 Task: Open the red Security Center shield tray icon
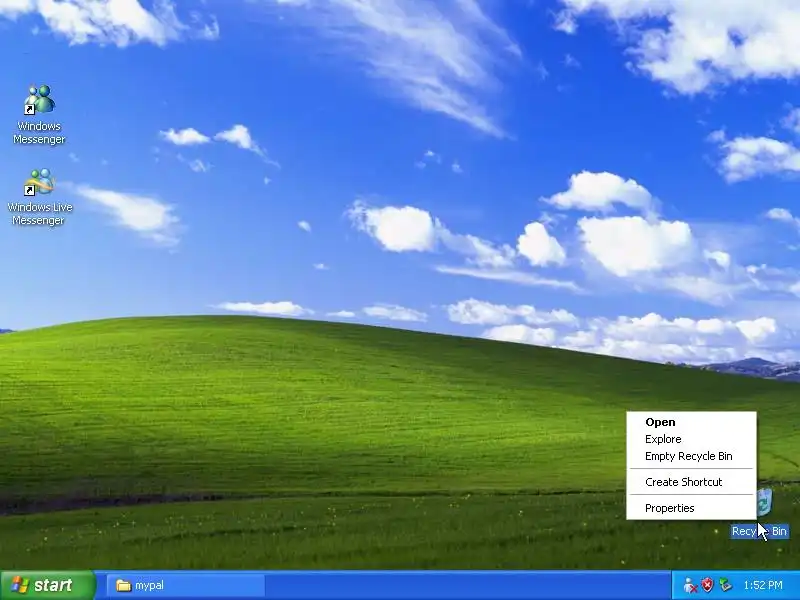tap(707, 585)
